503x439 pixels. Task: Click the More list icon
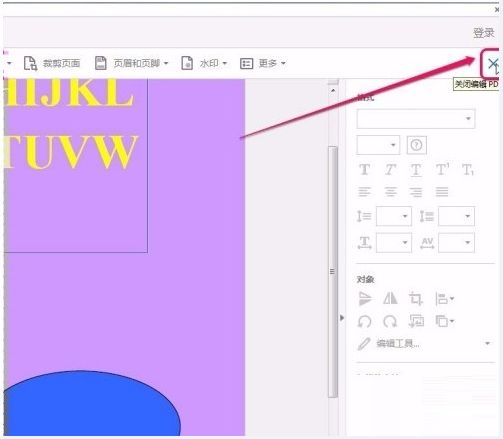point(246,64)
